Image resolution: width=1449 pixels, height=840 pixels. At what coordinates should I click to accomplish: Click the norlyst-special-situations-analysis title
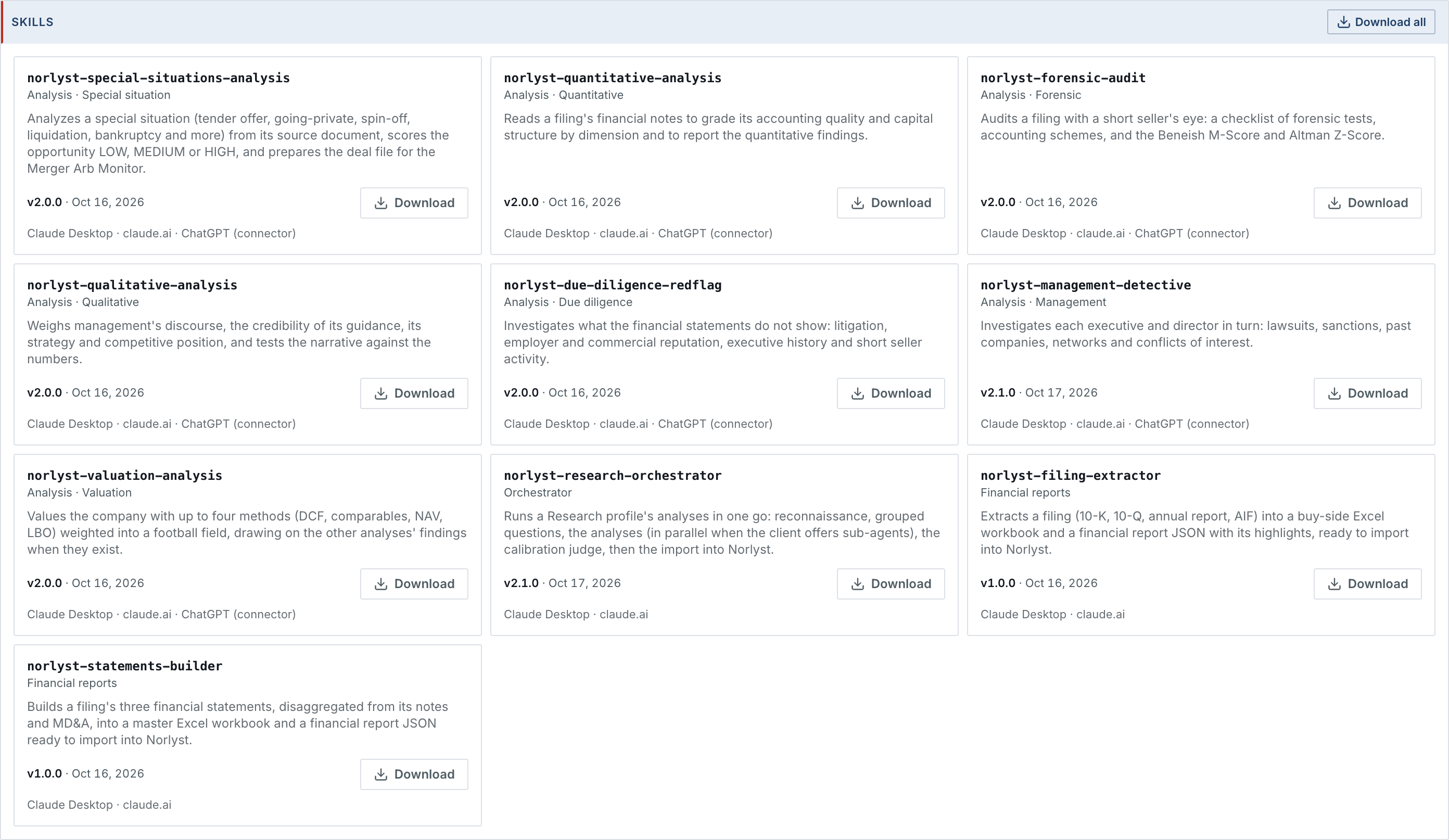[159, 78]
